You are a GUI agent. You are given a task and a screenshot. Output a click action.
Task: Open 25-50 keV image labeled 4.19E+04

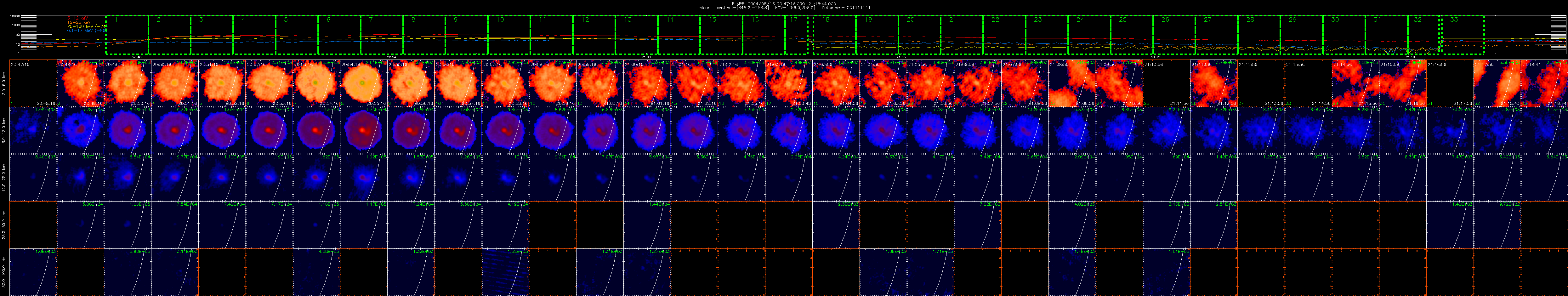[505, 225]
